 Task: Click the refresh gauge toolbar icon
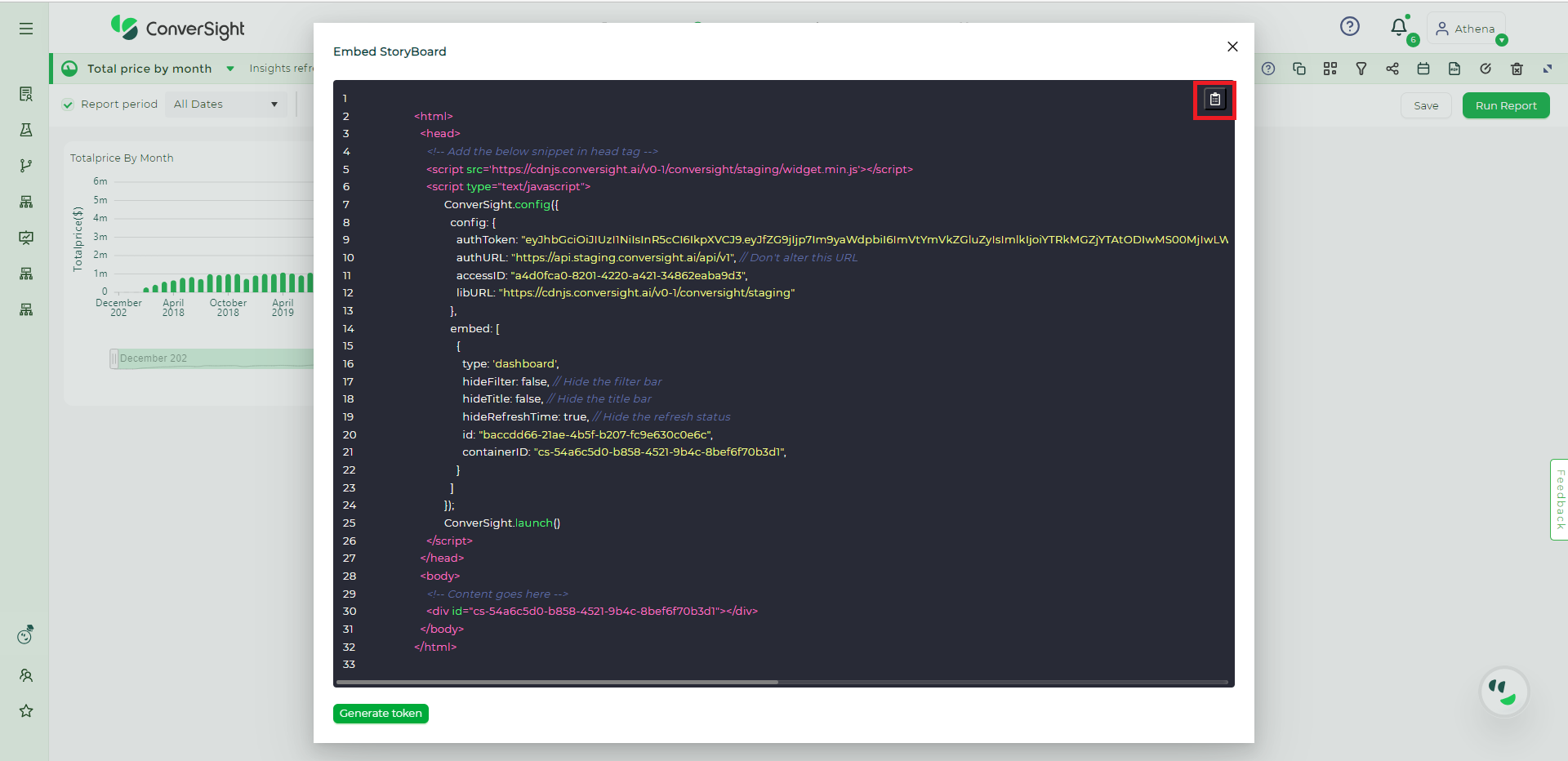(x=1486, y=69)
